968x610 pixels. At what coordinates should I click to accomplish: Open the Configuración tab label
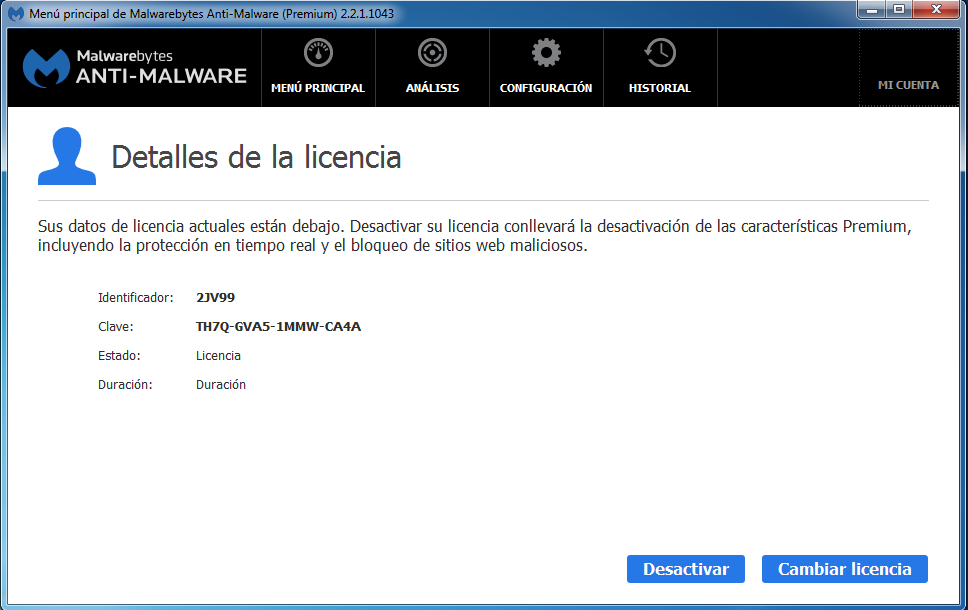click(x=546, y=88)
